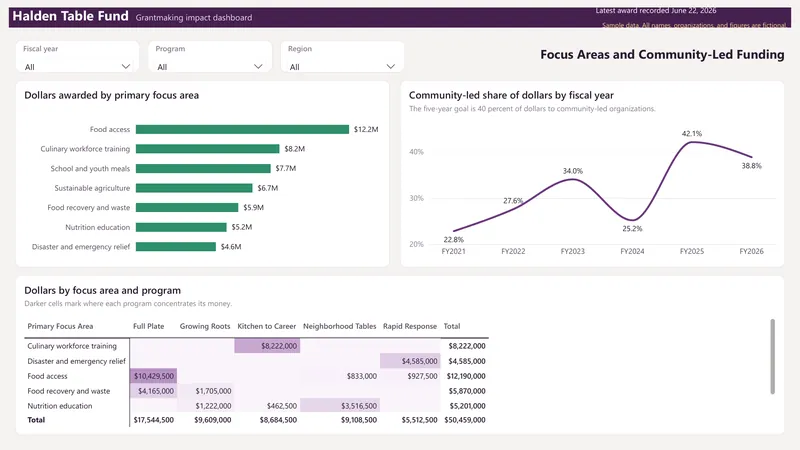
Task: Click the 27.6% data label
Action: (x=513, y=201)
